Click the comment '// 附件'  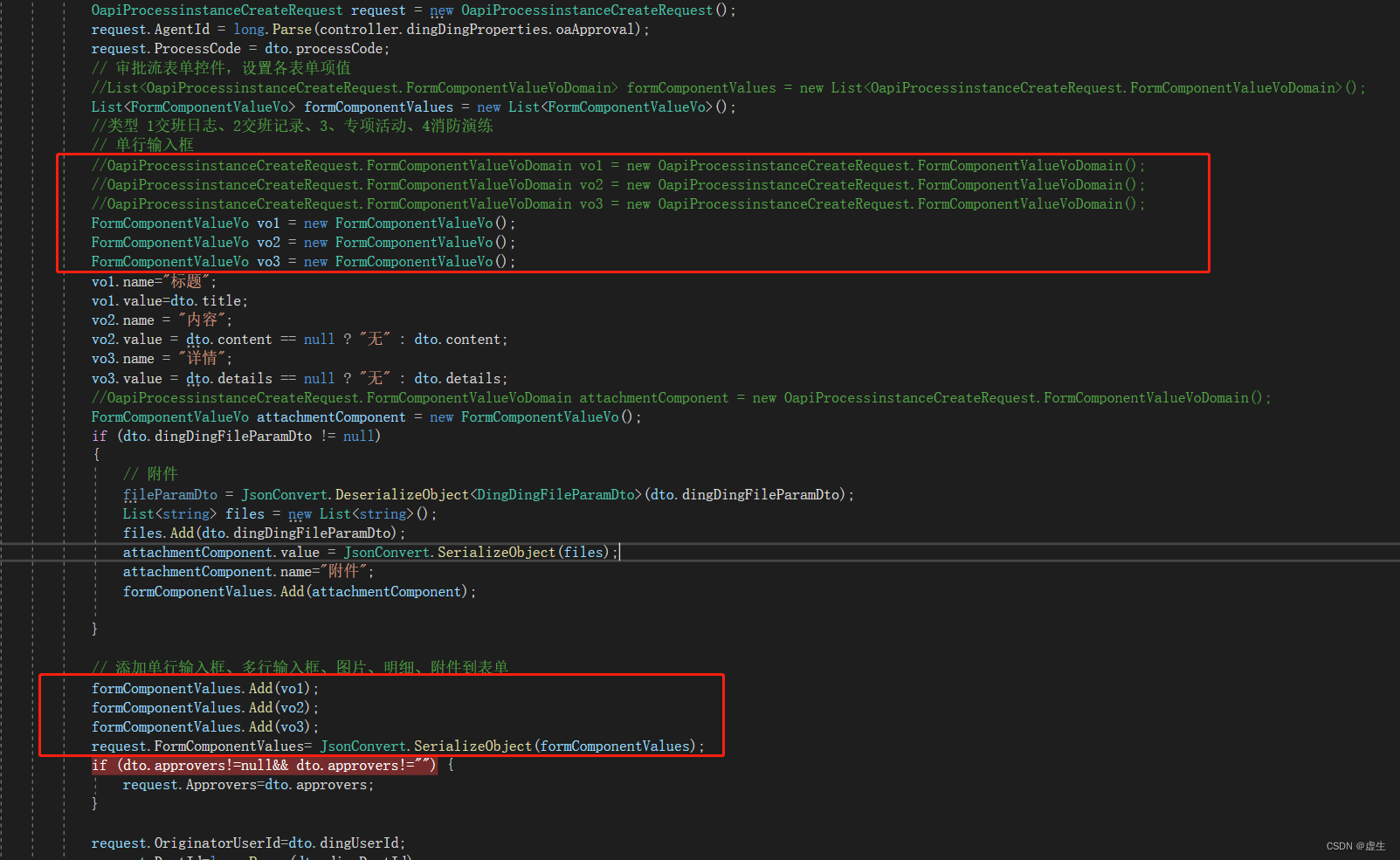pyautogui.click(x=150, y=474)
